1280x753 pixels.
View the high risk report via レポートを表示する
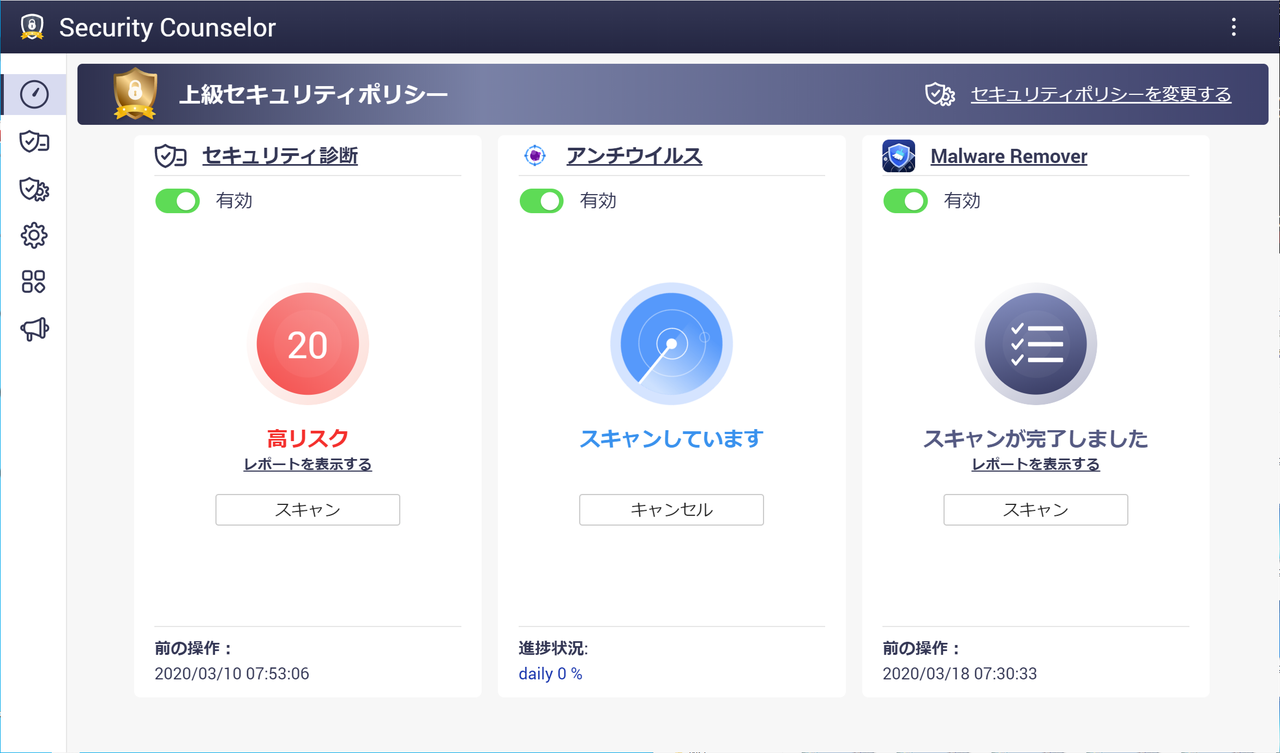[x=307, y=463]
